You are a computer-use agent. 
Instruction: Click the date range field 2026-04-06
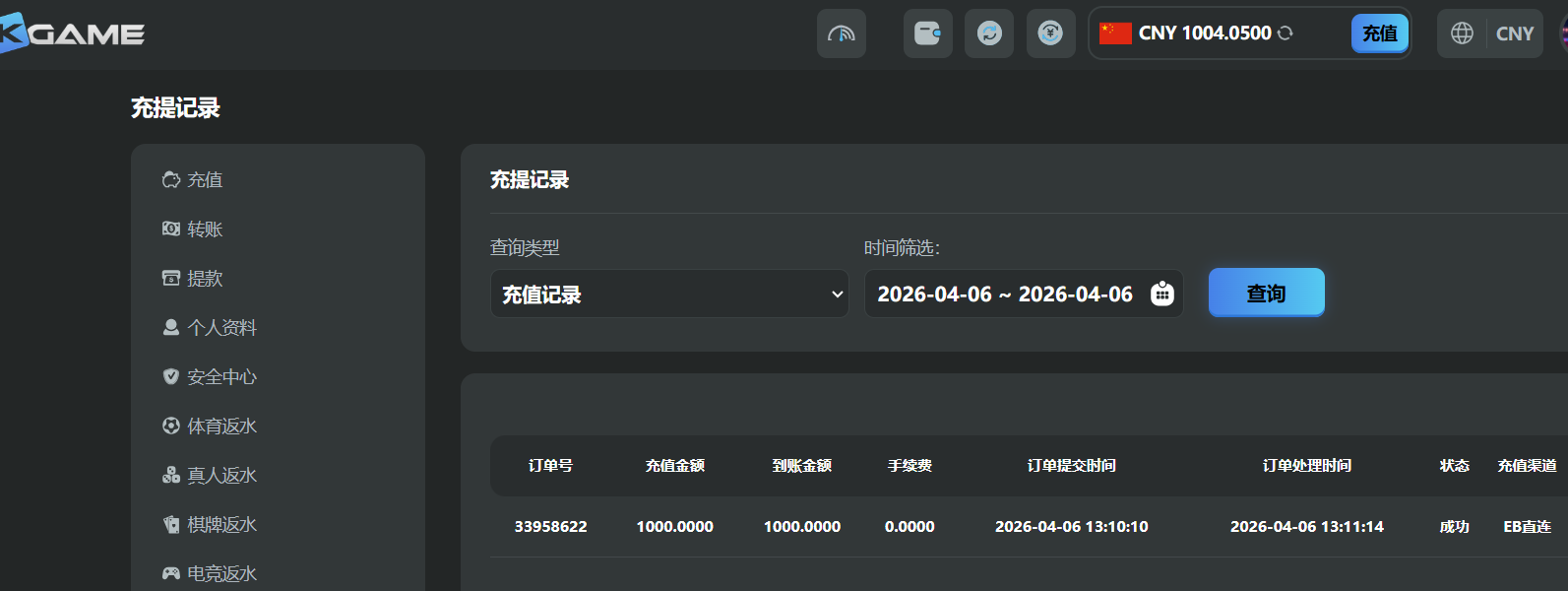coord(1004,295)
